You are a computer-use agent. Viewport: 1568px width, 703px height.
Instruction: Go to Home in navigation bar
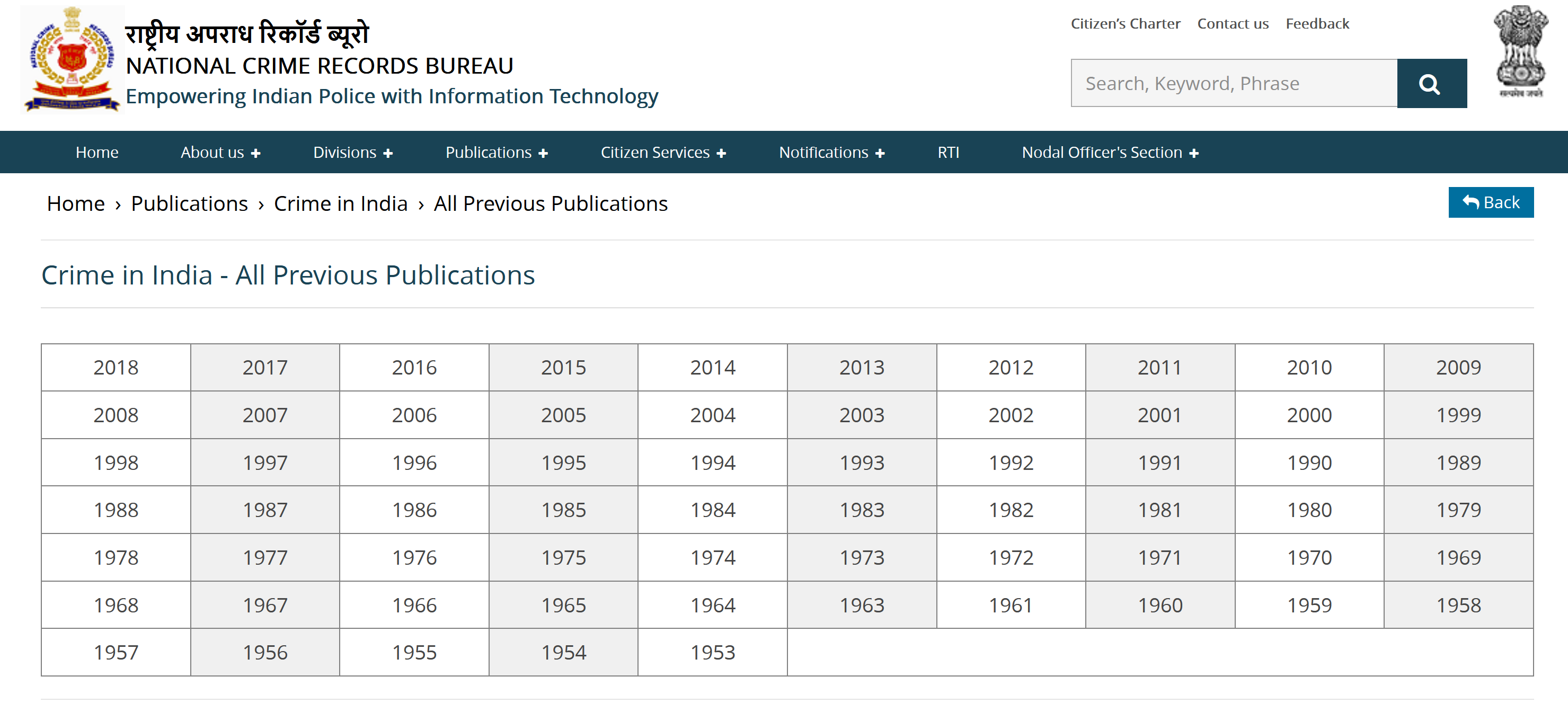[x=97, y=152]
